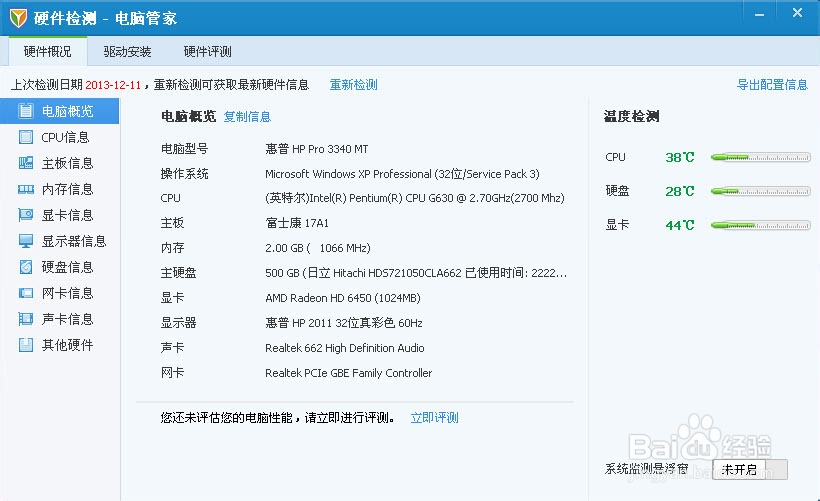
Task: Click the 电脑概览 sidebar icon
Action: (26, 111)
